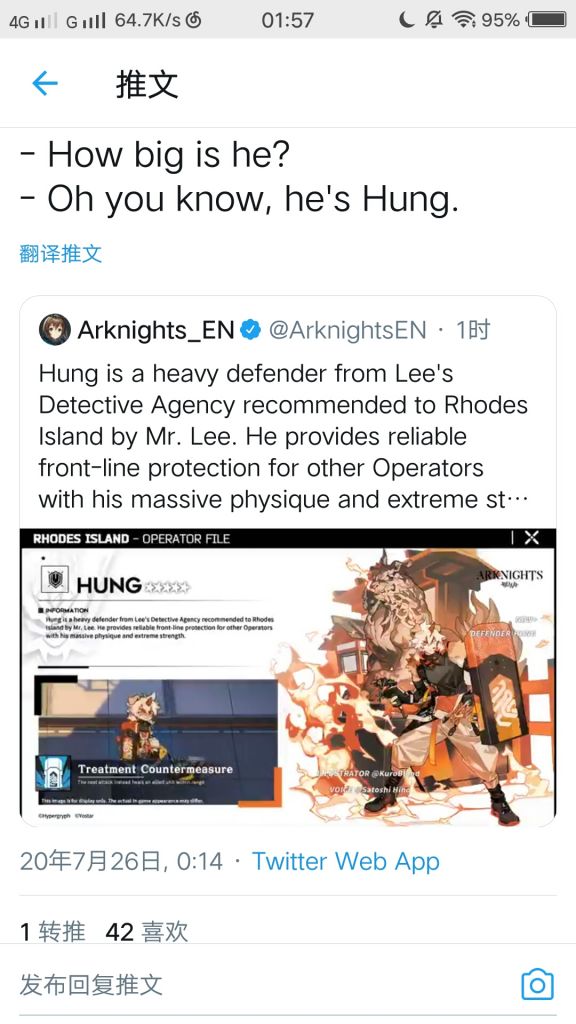Image resolution: width=576 pixels, height=1024 pixels.
Task: Tap the muted bell status icon
Action: (434, 20)
